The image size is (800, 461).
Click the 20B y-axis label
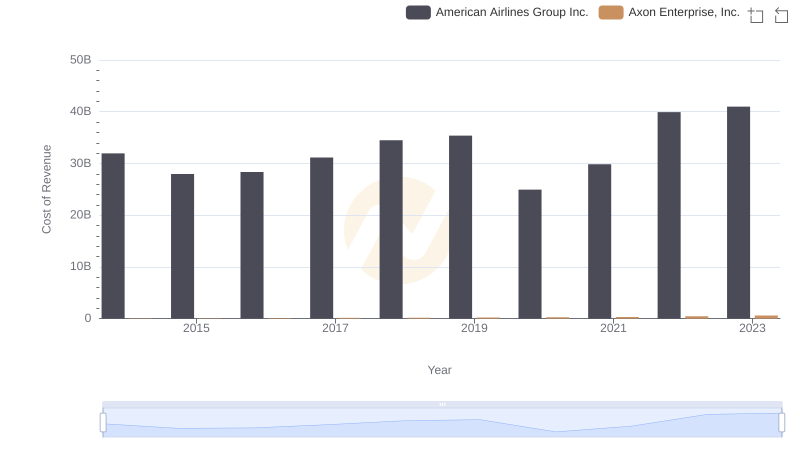pos(81,215)
